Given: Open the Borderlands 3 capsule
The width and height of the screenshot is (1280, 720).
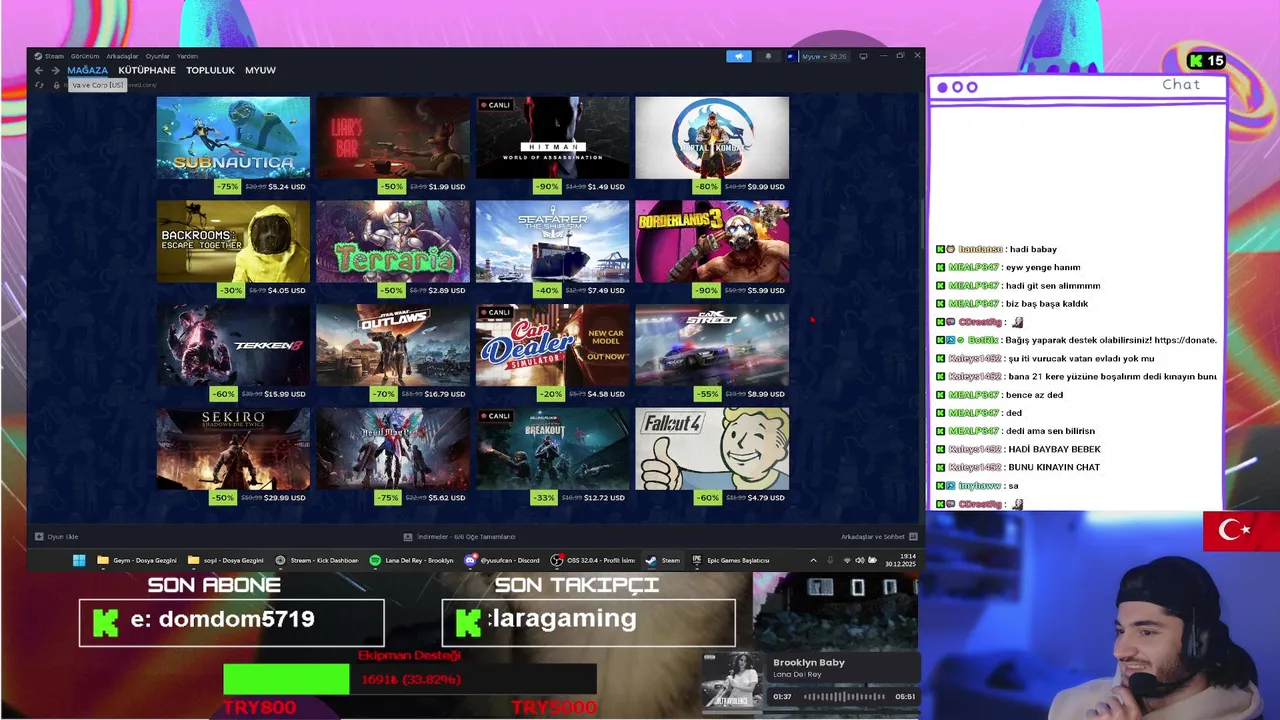Looking at the screenshot, I should 712,241.
